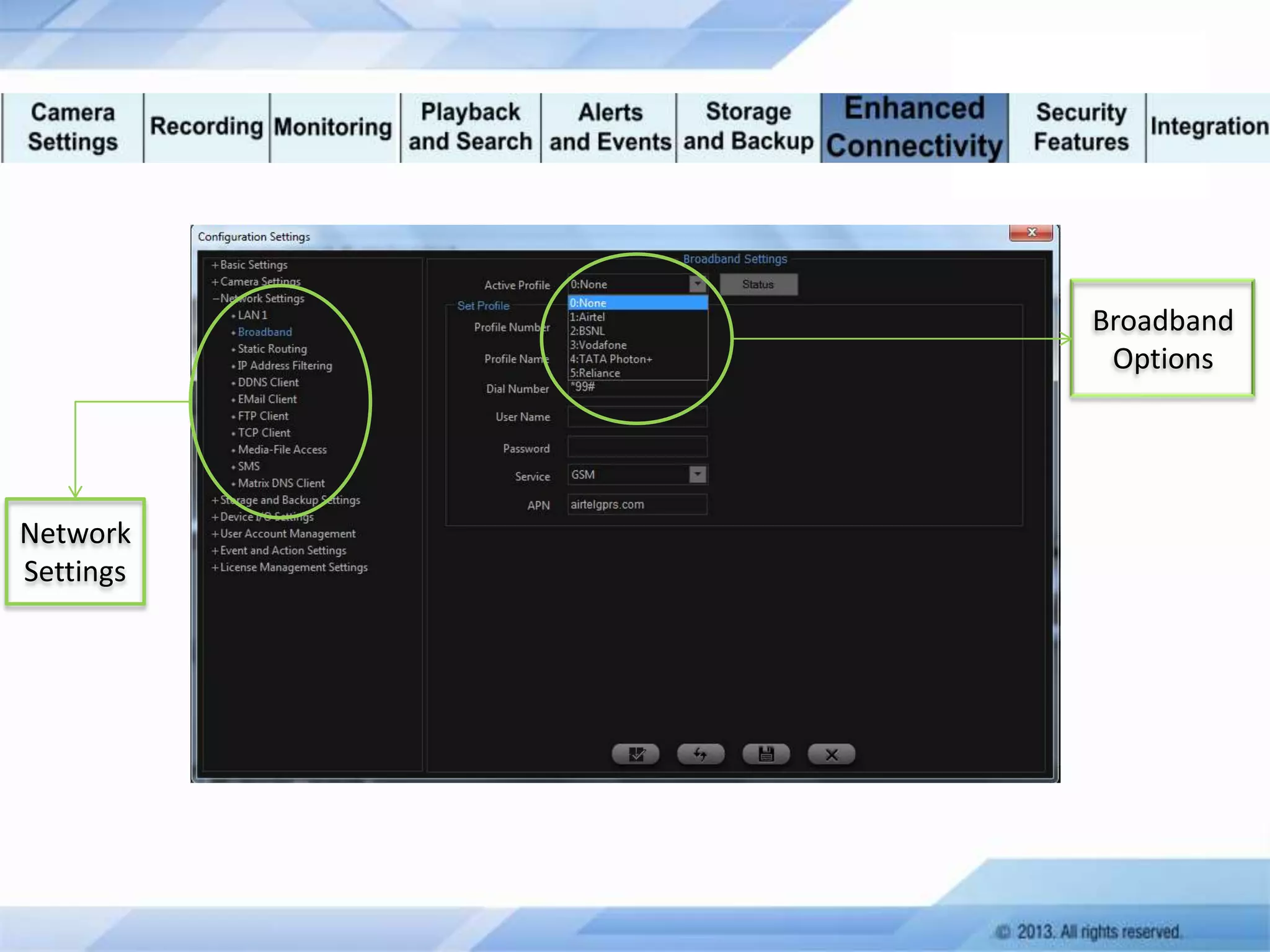Expand User Account Management node

point(215,534)
